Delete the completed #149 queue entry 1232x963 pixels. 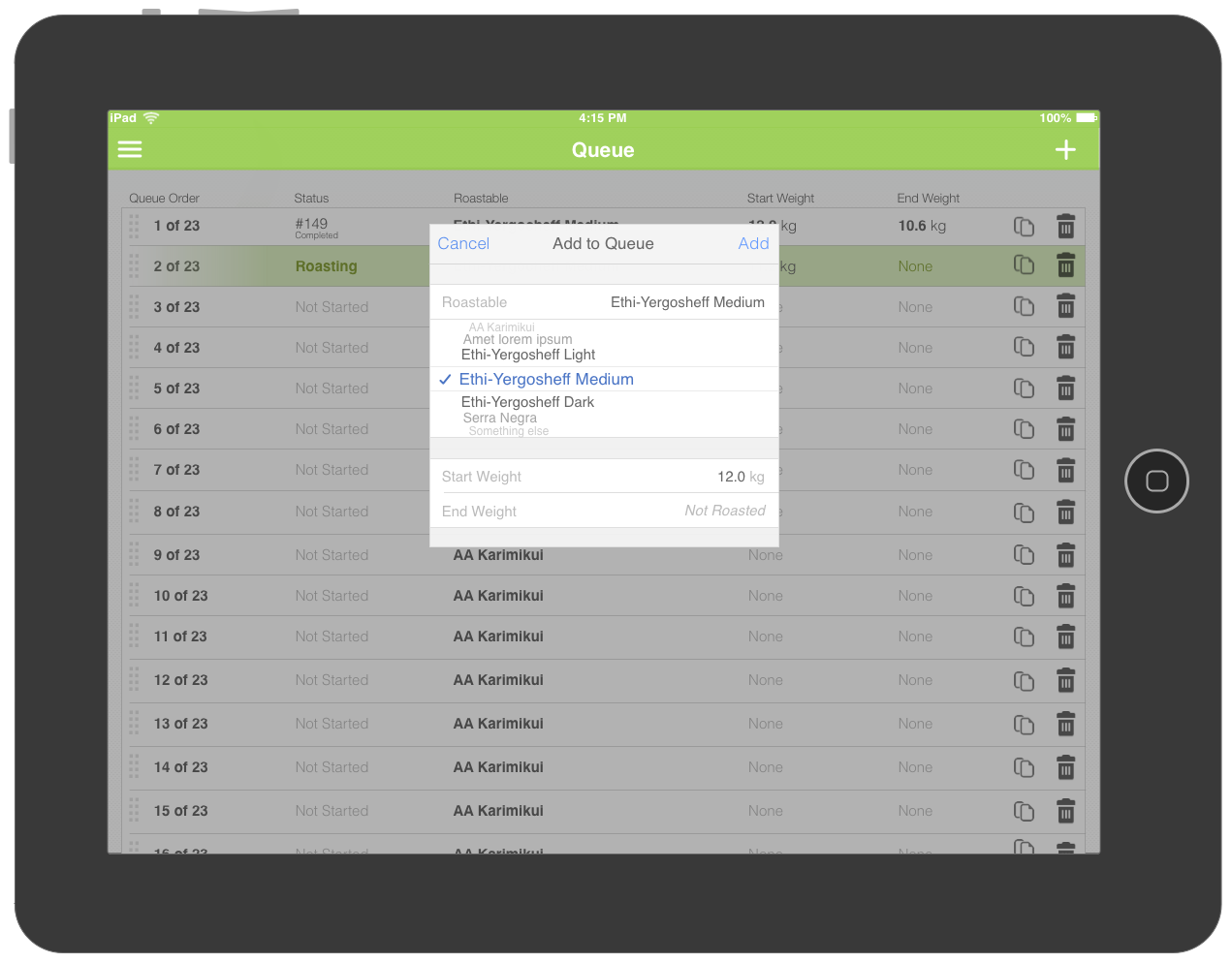pos(1065,226)
